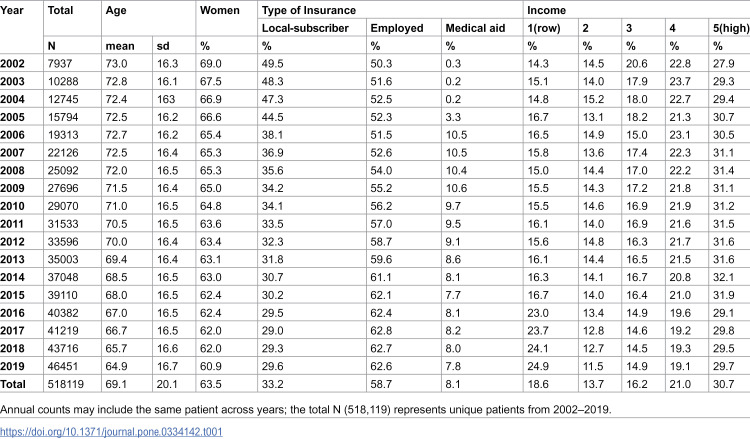Select the Women column header
This screenshot has height=439, width=750.
coord(220,10)
